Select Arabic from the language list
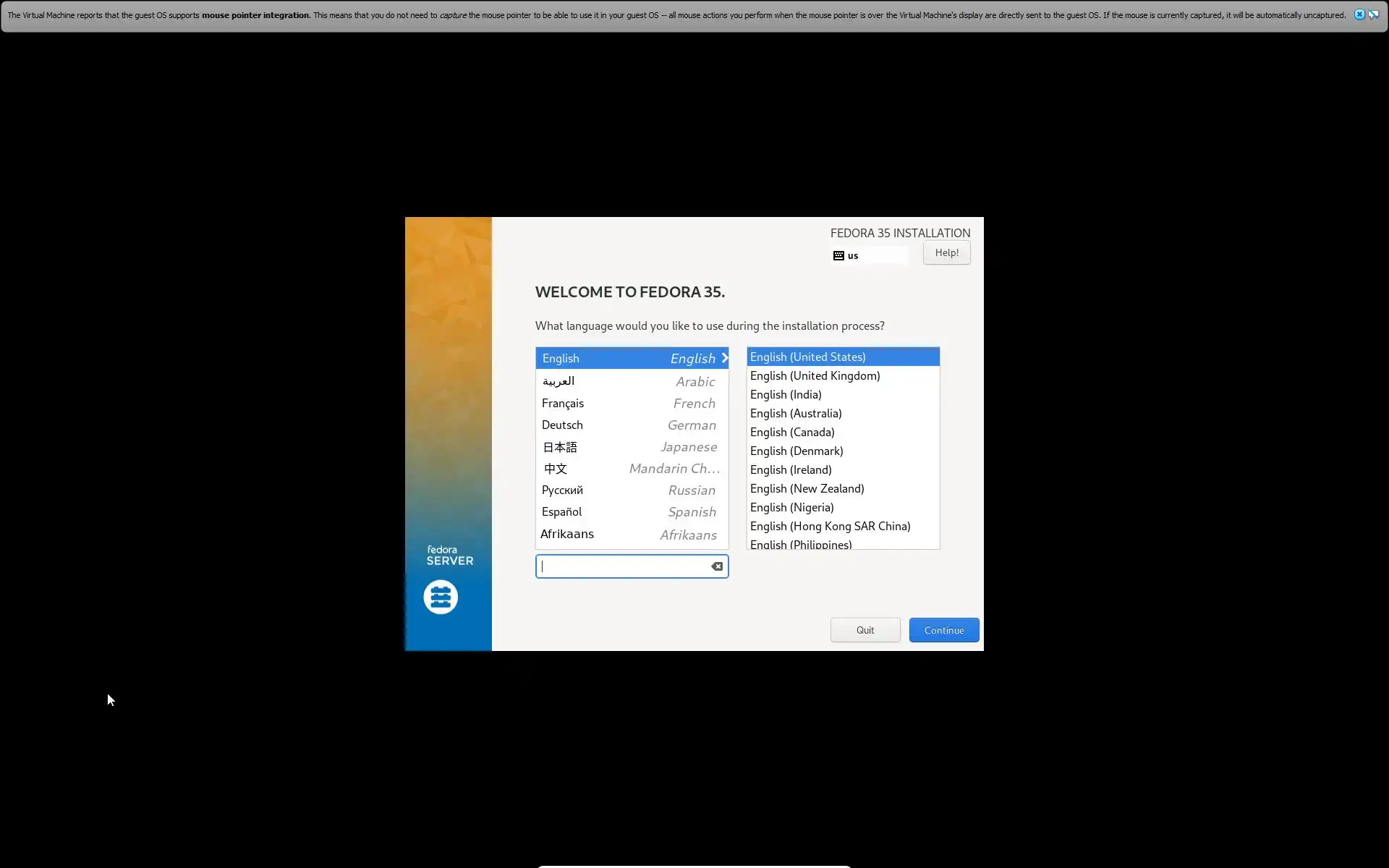The height and width of the screenshot is (868, 1389). tap(631, 381)
